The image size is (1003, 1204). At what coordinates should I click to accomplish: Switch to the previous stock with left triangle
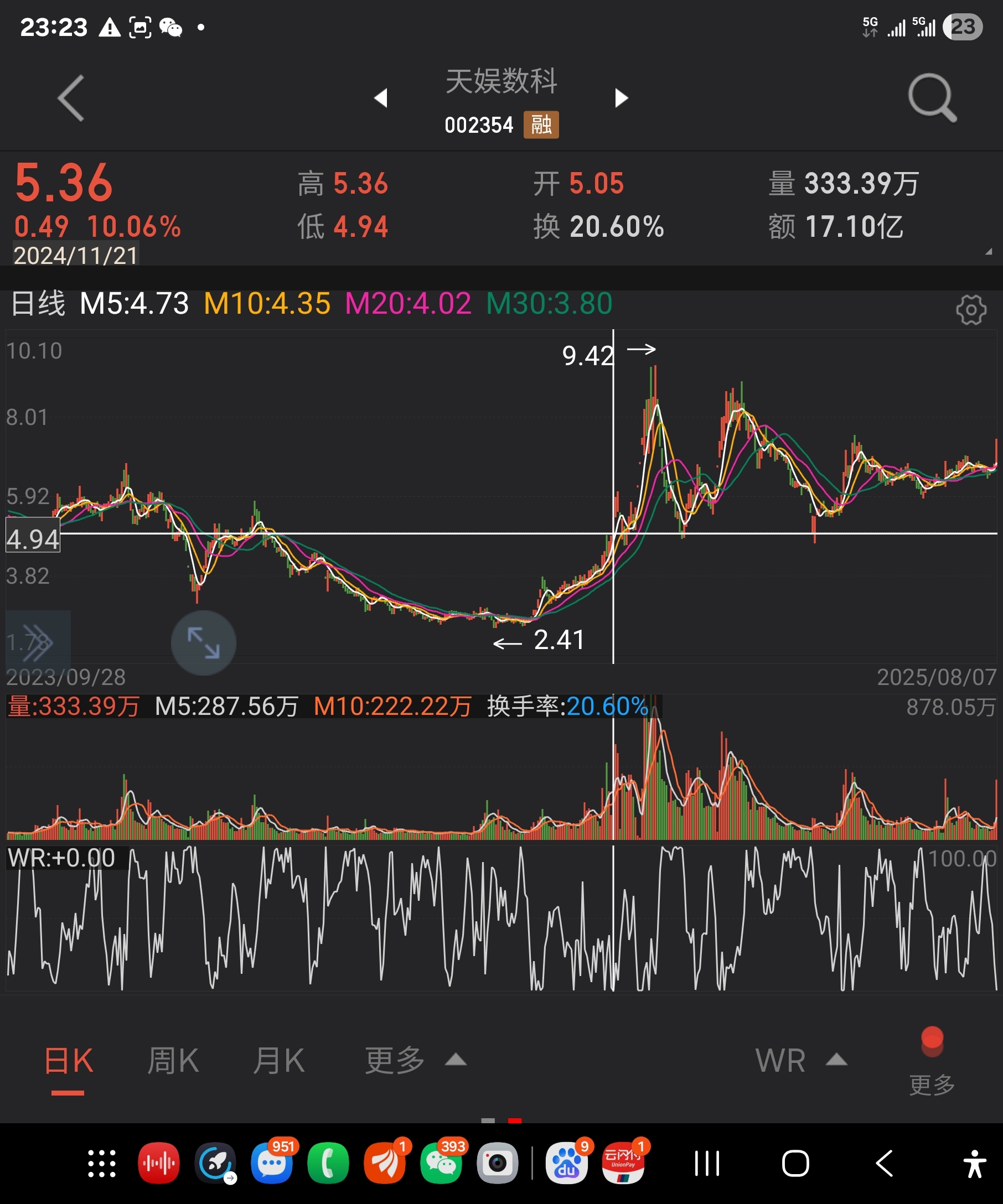click(x=381, y=98)
